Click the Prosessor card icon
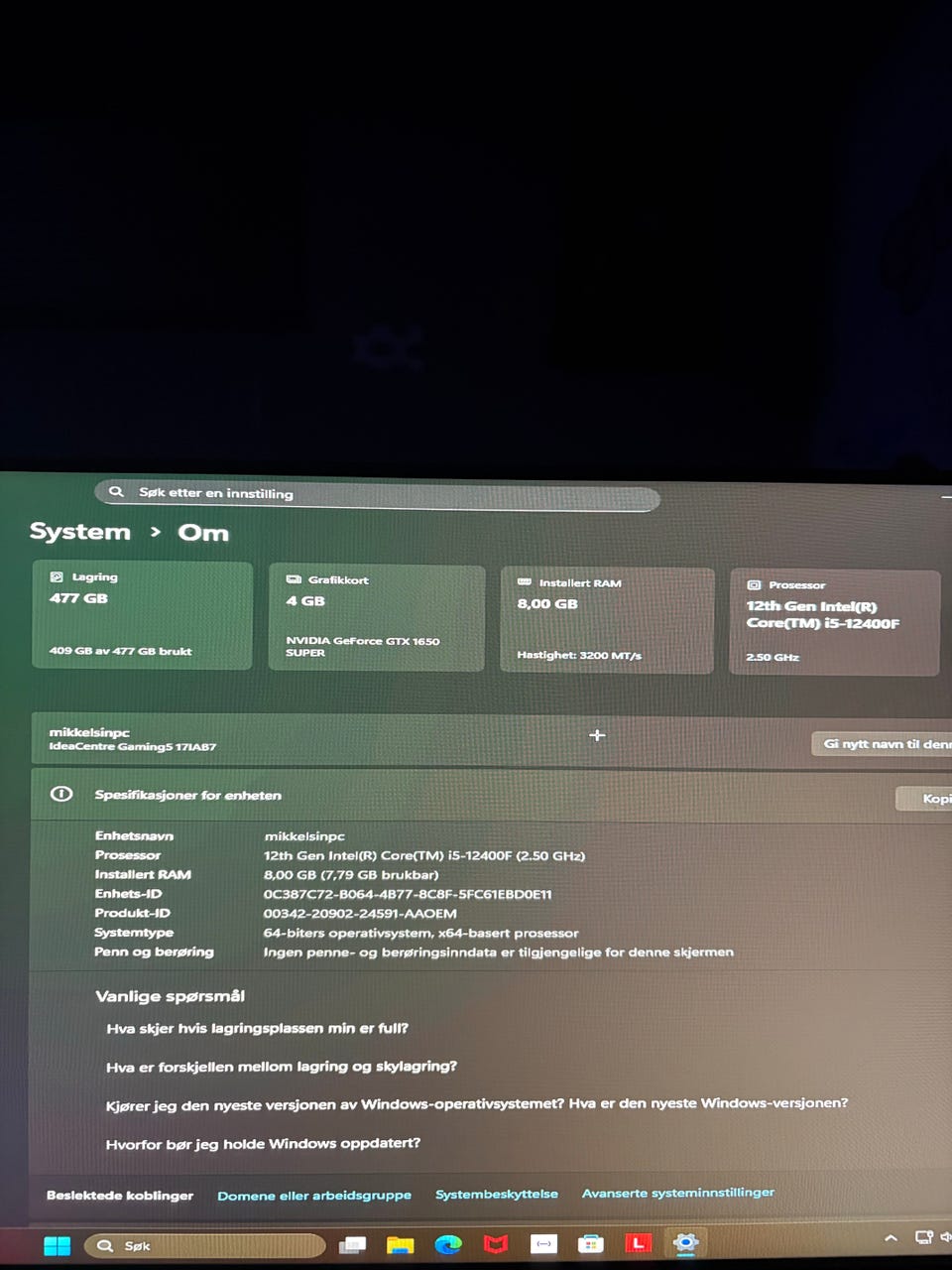Screen dimensions: 952x1270 (x=754, y=585)
